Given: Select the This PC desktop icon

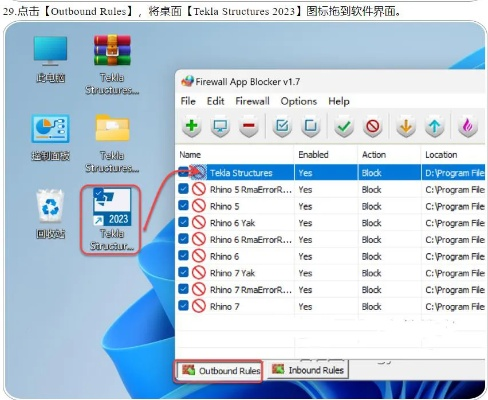Looking at the screenshot, I should pyautogui.click(x=50, y=59).
